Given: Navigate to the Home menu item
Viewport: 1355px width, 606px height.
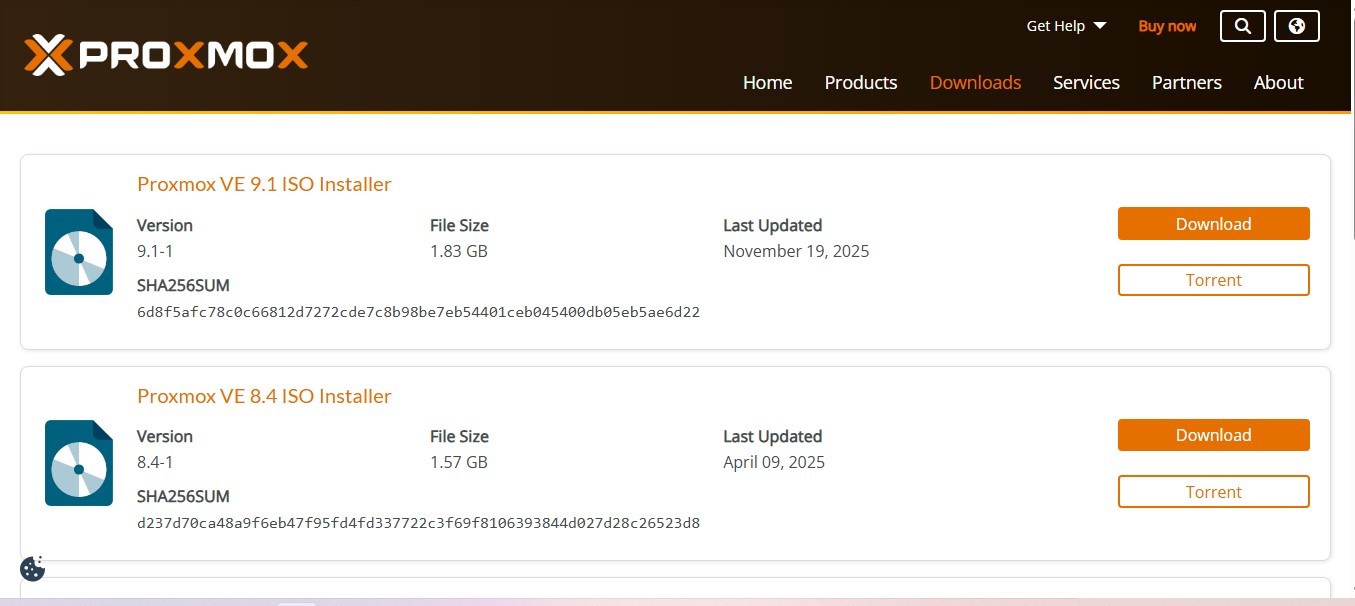Looking at the screenshot, I should click(767, 83).
